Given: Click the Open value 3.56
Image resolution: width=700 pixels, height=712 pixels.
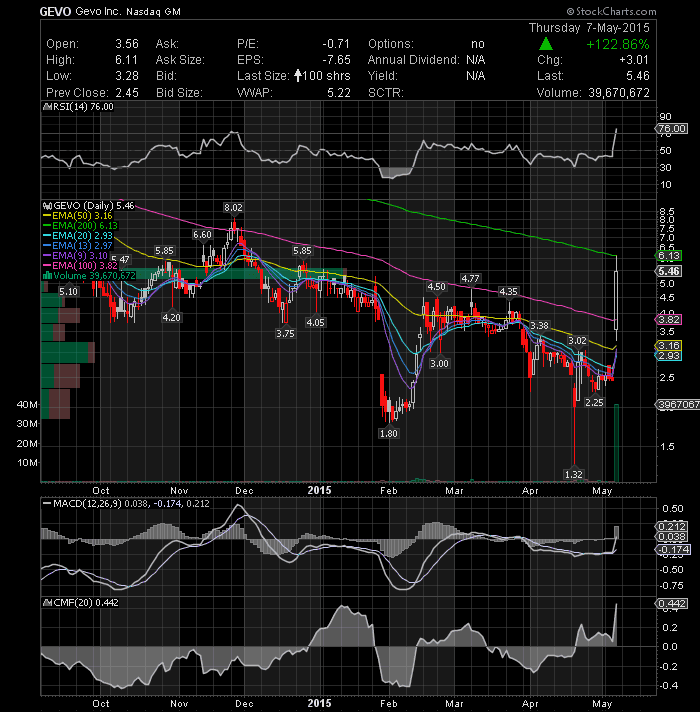Looking at the screenshot, I should (127, 44).
